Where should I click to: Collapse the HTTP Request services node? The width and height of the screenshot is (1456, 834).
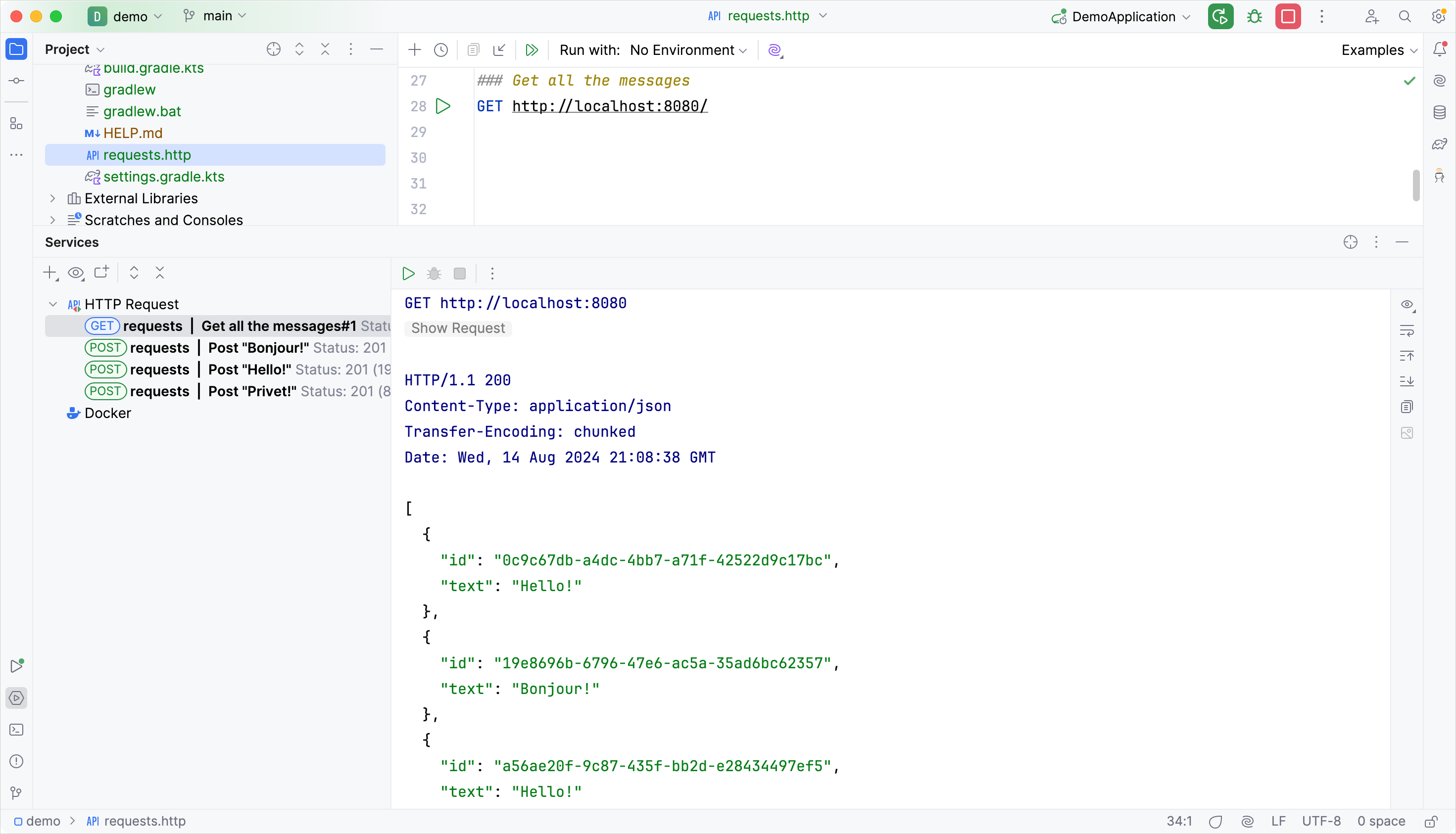click(x=53, y=304)
